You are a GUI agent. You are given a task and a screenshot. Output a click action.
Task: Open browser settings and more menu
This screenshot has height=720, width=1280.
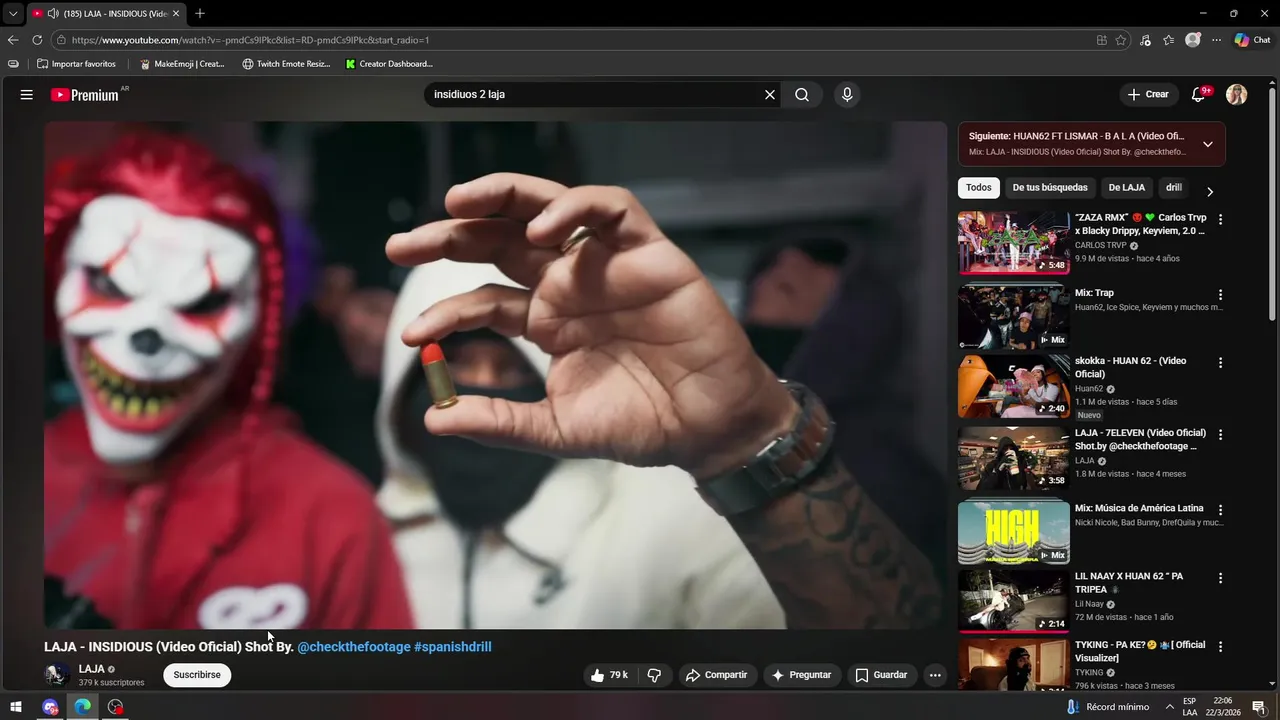coord(1216,40)
